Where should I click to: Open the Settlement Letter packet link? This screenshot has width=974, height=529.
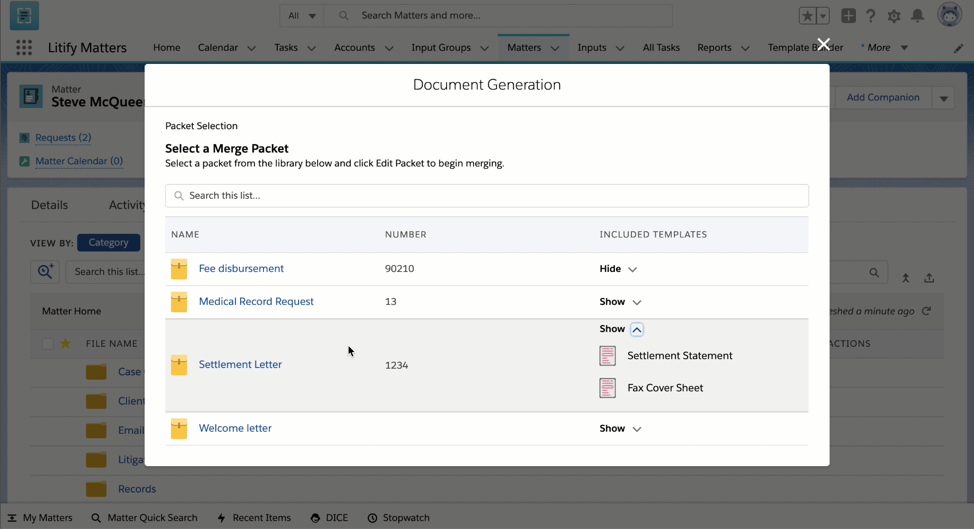[x=240, y=364]
